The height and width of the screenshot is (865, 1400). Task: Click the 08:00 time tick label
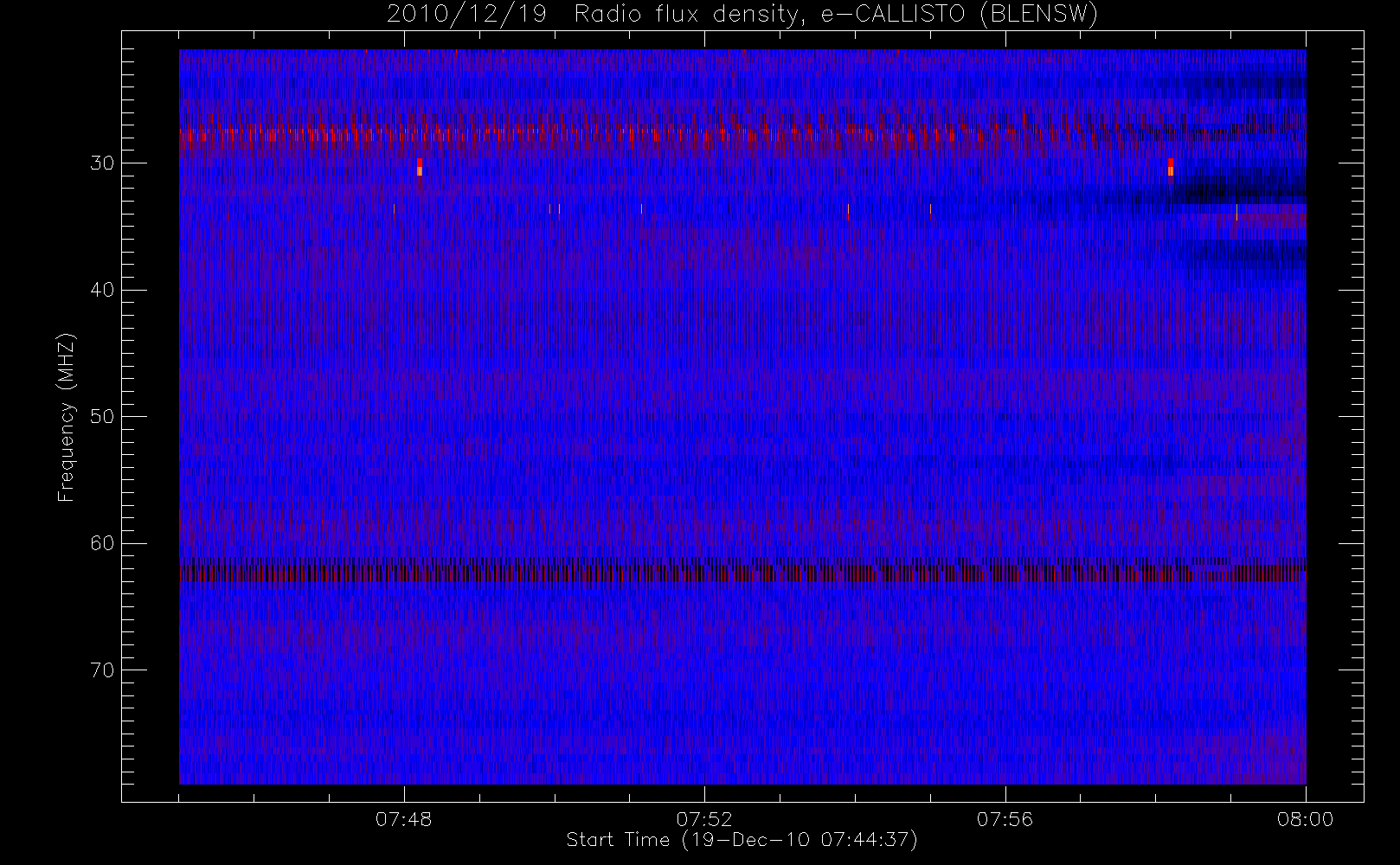coord(1305,818)
